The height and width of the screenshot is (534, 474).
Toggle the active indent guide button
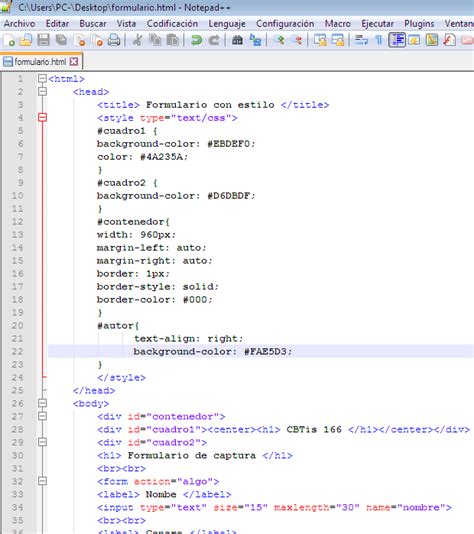397,40
